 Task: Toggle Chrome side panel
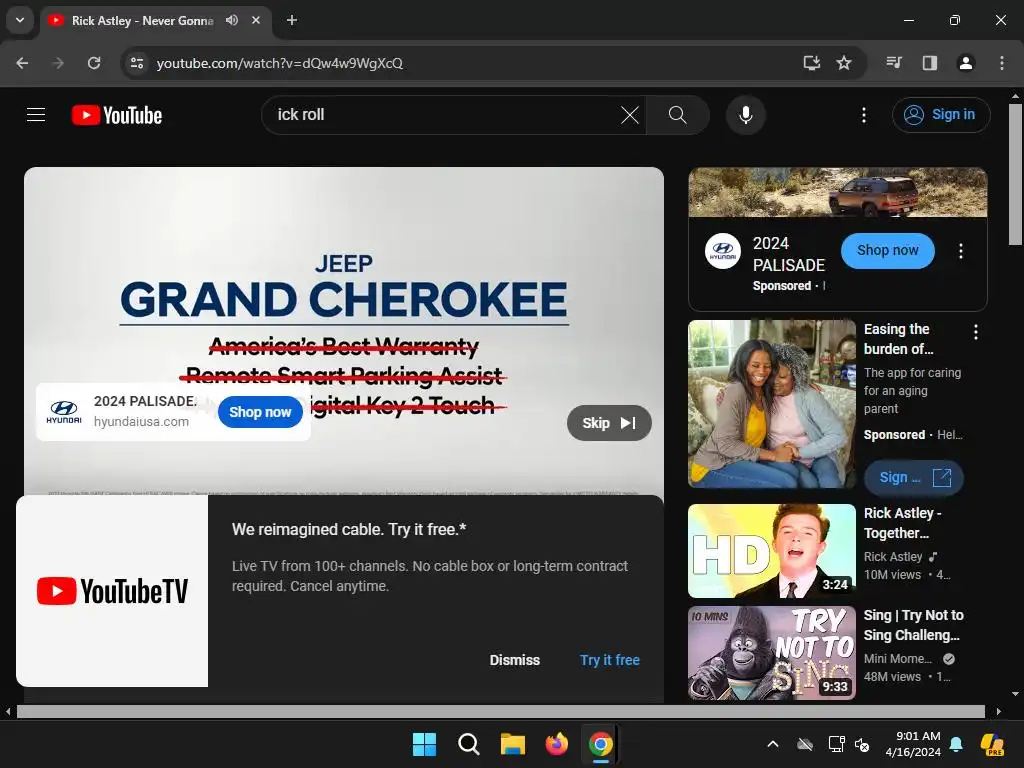coord(930,63)
